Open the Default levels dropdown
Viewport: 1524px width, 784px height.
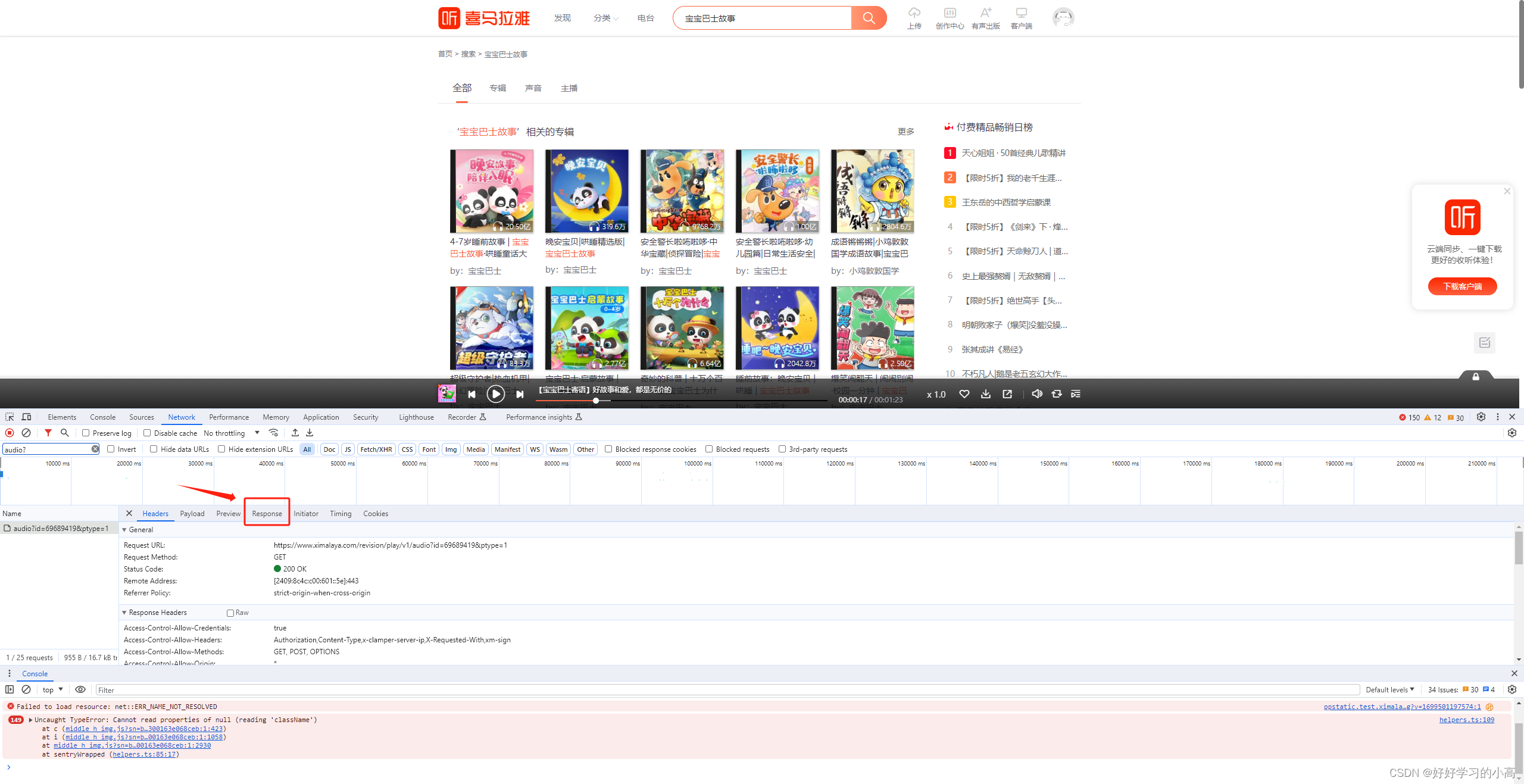click(x=1389, y=689)
